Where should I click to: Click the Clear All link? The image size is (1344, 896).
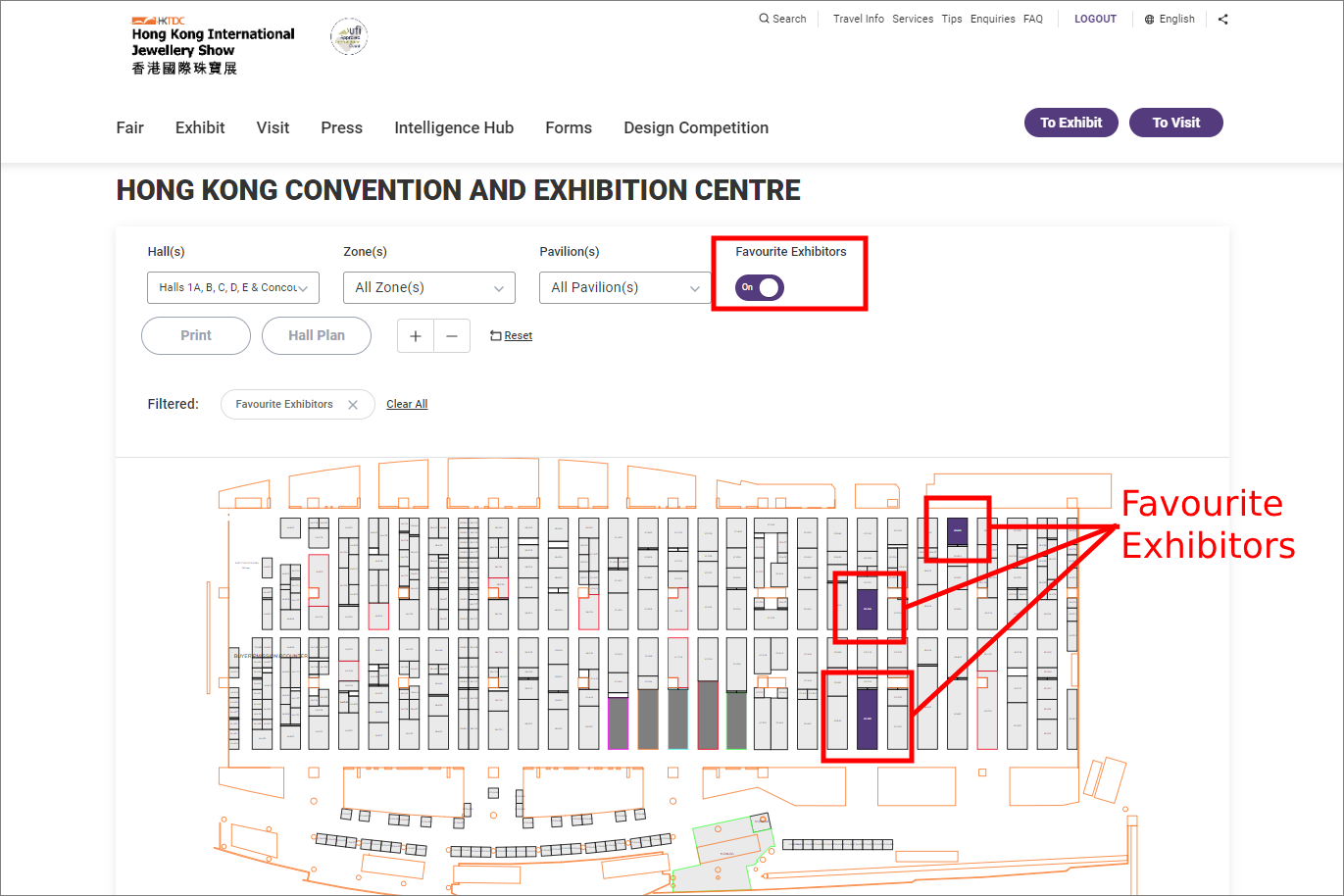point(407,404)
